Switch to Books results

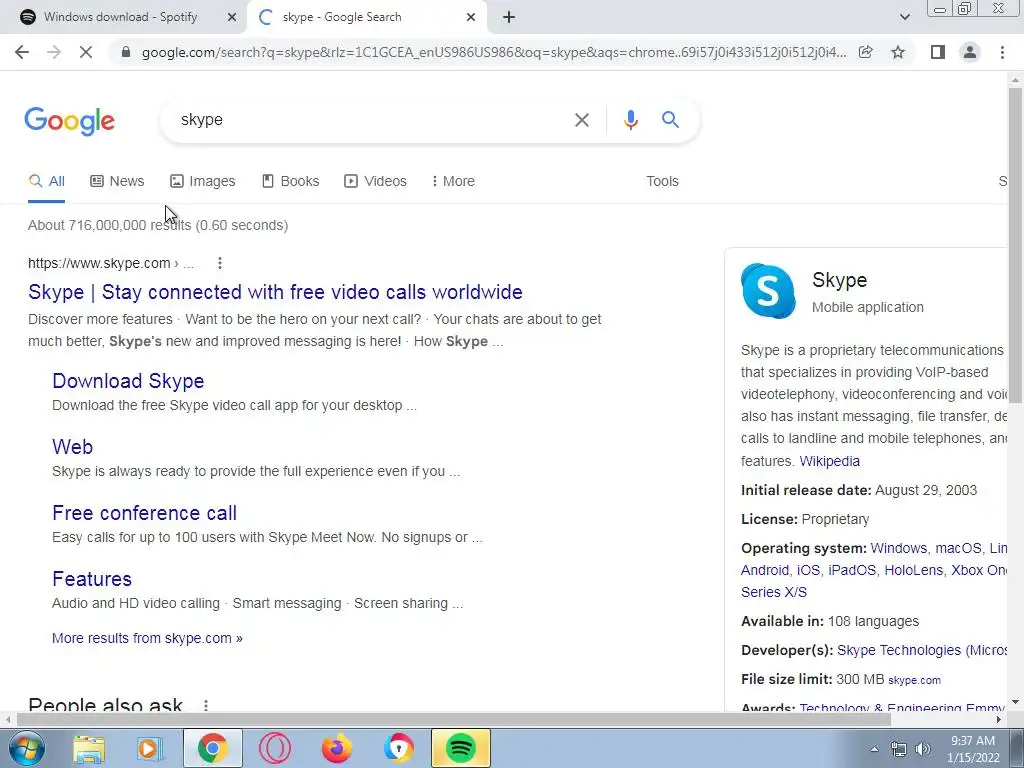pos(291,182)
